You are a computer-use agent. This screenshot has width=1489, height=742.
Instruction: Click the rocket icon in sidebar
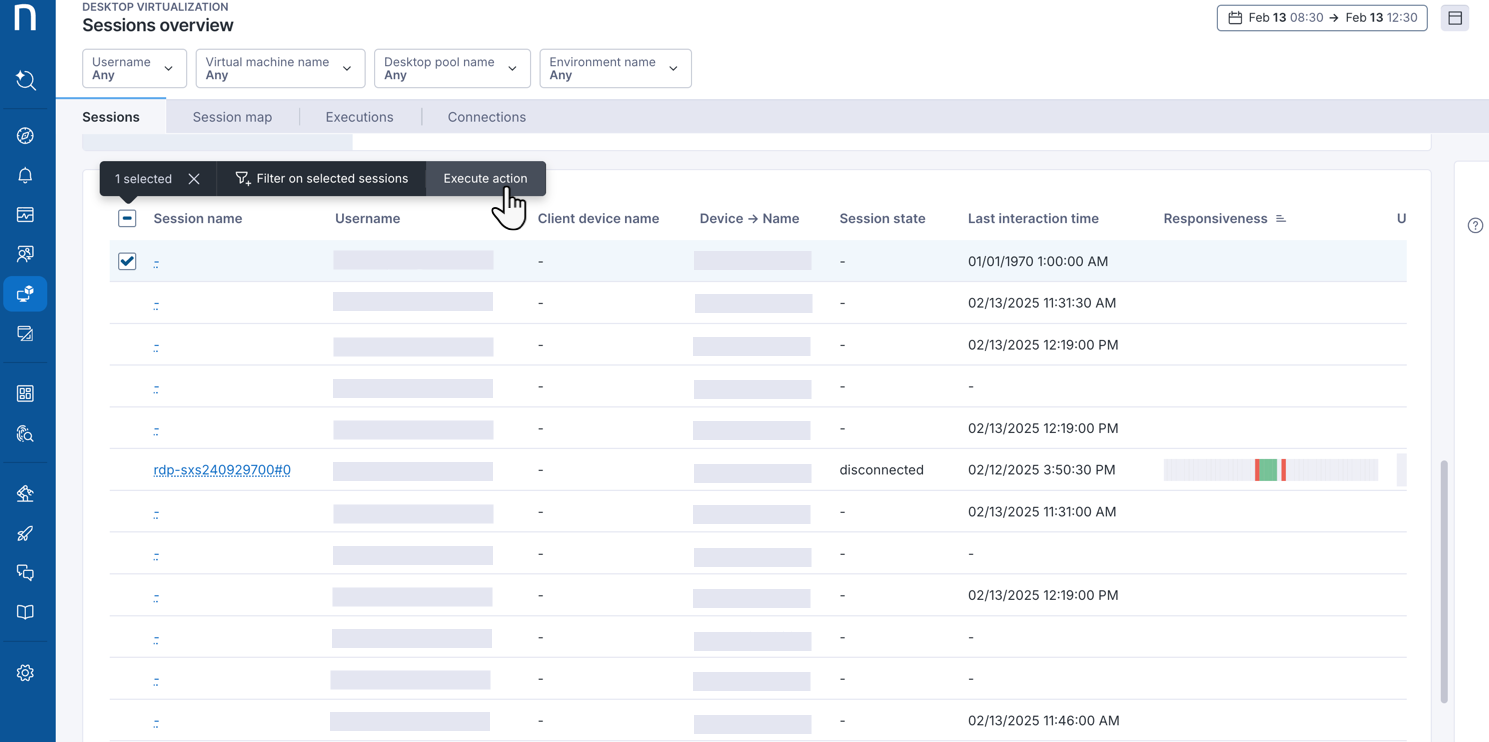(x=26, y=533)
